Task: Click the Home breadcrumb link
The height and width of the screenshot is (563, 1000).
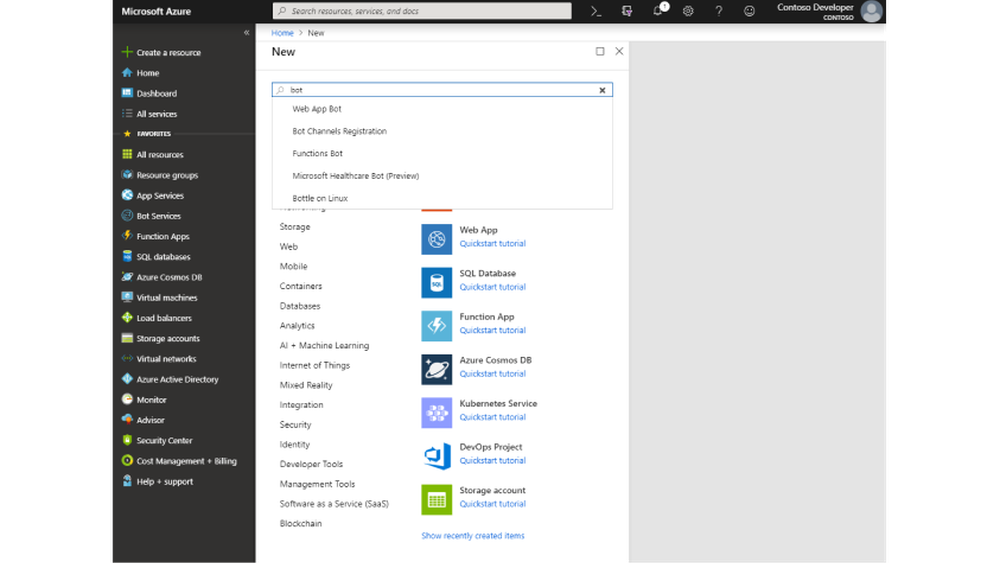Action: coord(283,33)
